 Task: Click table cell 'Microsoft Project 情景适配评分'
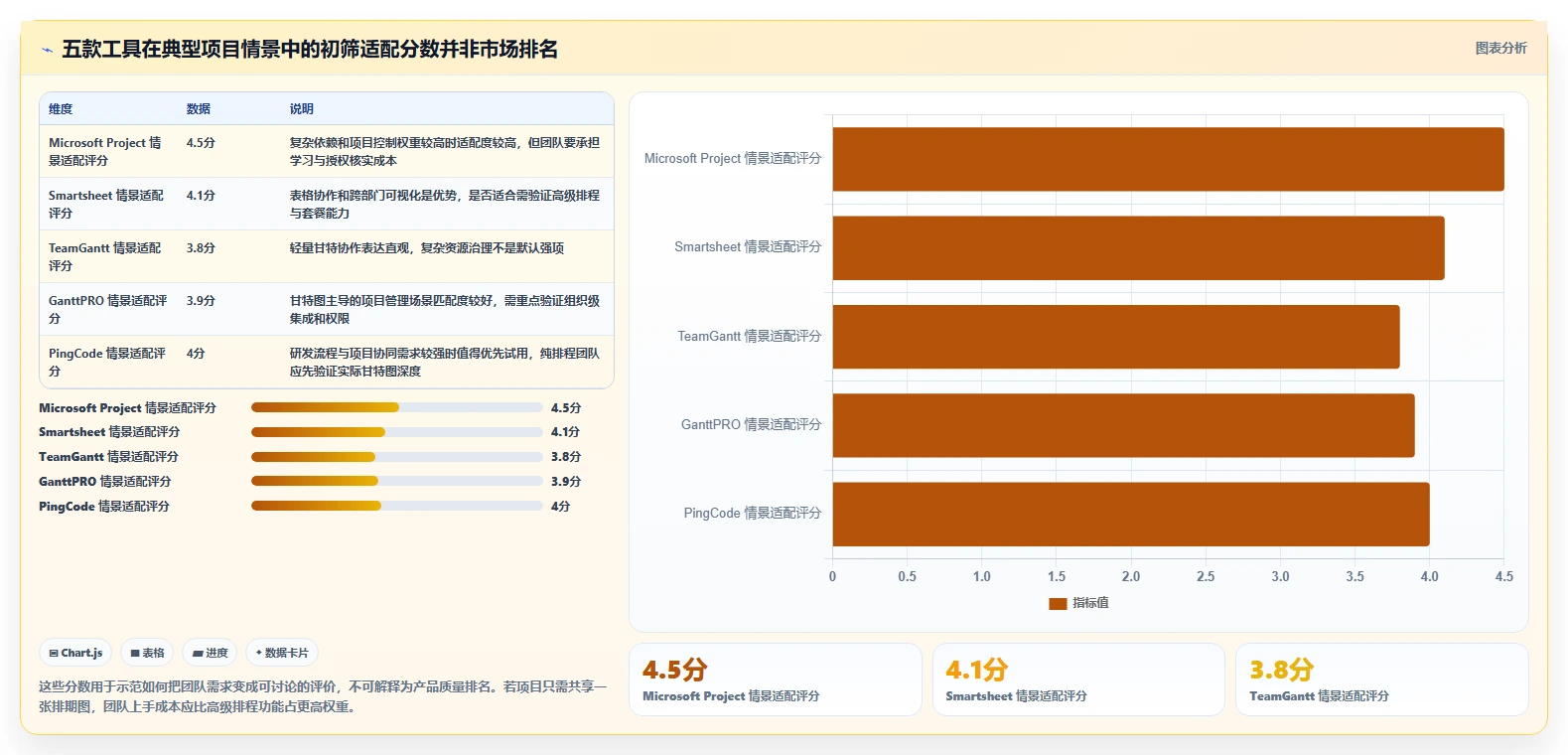click(x=107, y=151)
